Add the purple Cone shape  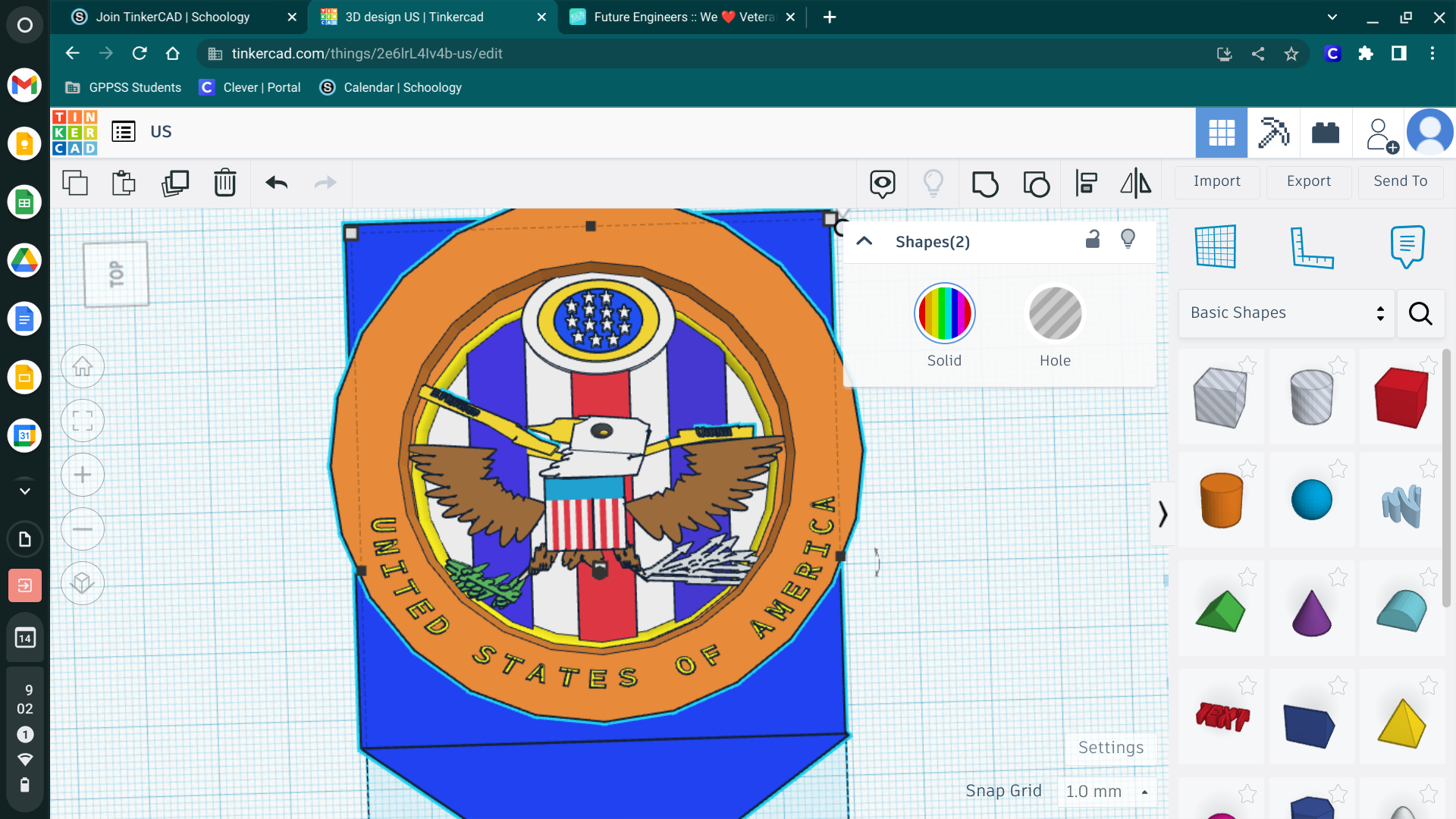click(x=1311, y=611)
